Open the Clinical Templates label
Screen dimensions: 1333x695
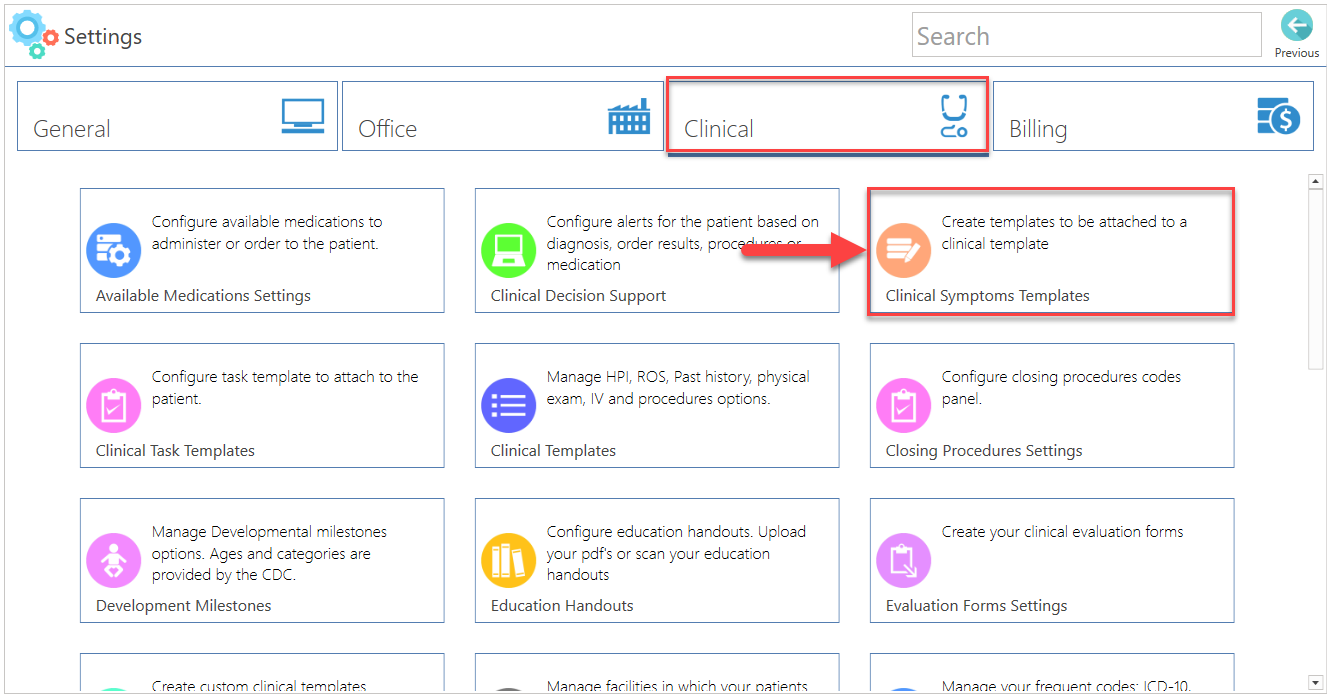point(553,450)
